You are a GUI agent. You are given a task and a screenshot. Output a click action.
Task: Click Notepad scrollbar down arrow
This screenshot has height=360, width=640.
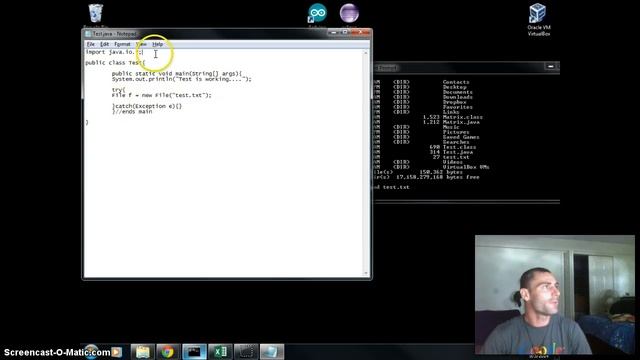(366, 273)
